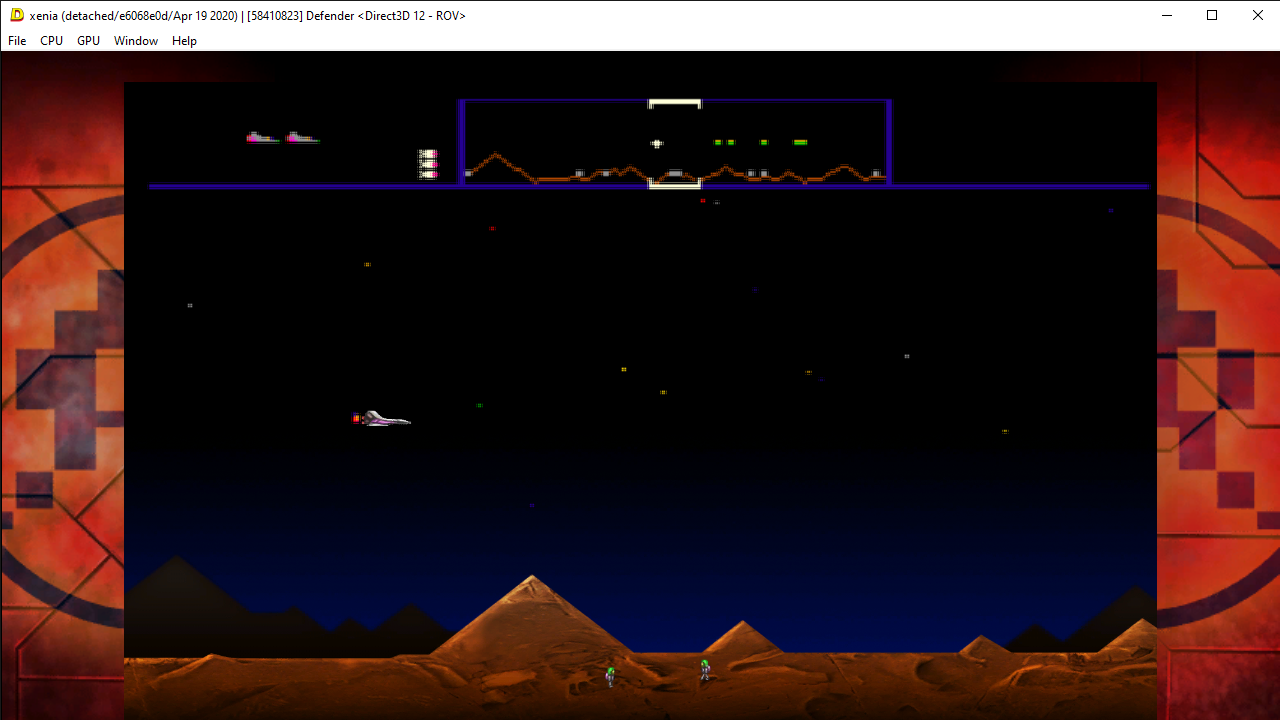This screenshot has width=1280, height=720.
Task: Maximize the Xenia window
Action: tap(1211, 15)
